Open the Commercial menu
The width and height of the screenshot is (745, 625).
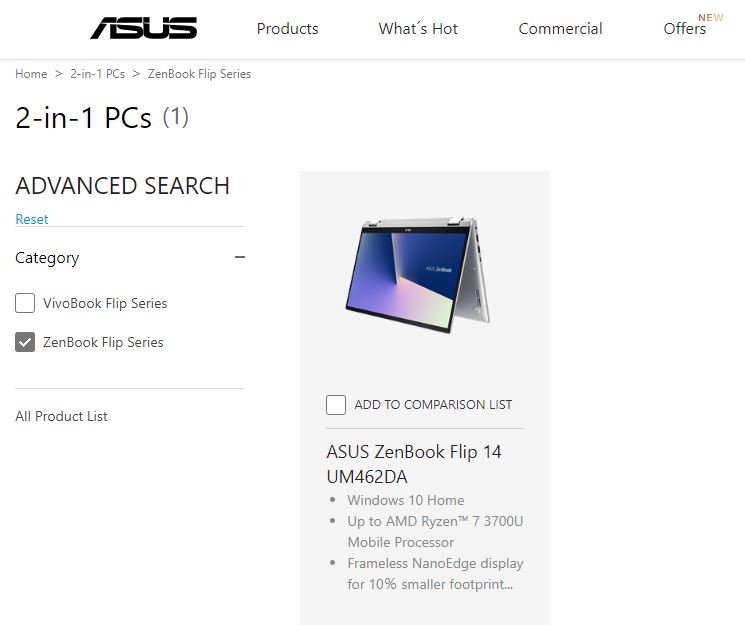[560, 29]
